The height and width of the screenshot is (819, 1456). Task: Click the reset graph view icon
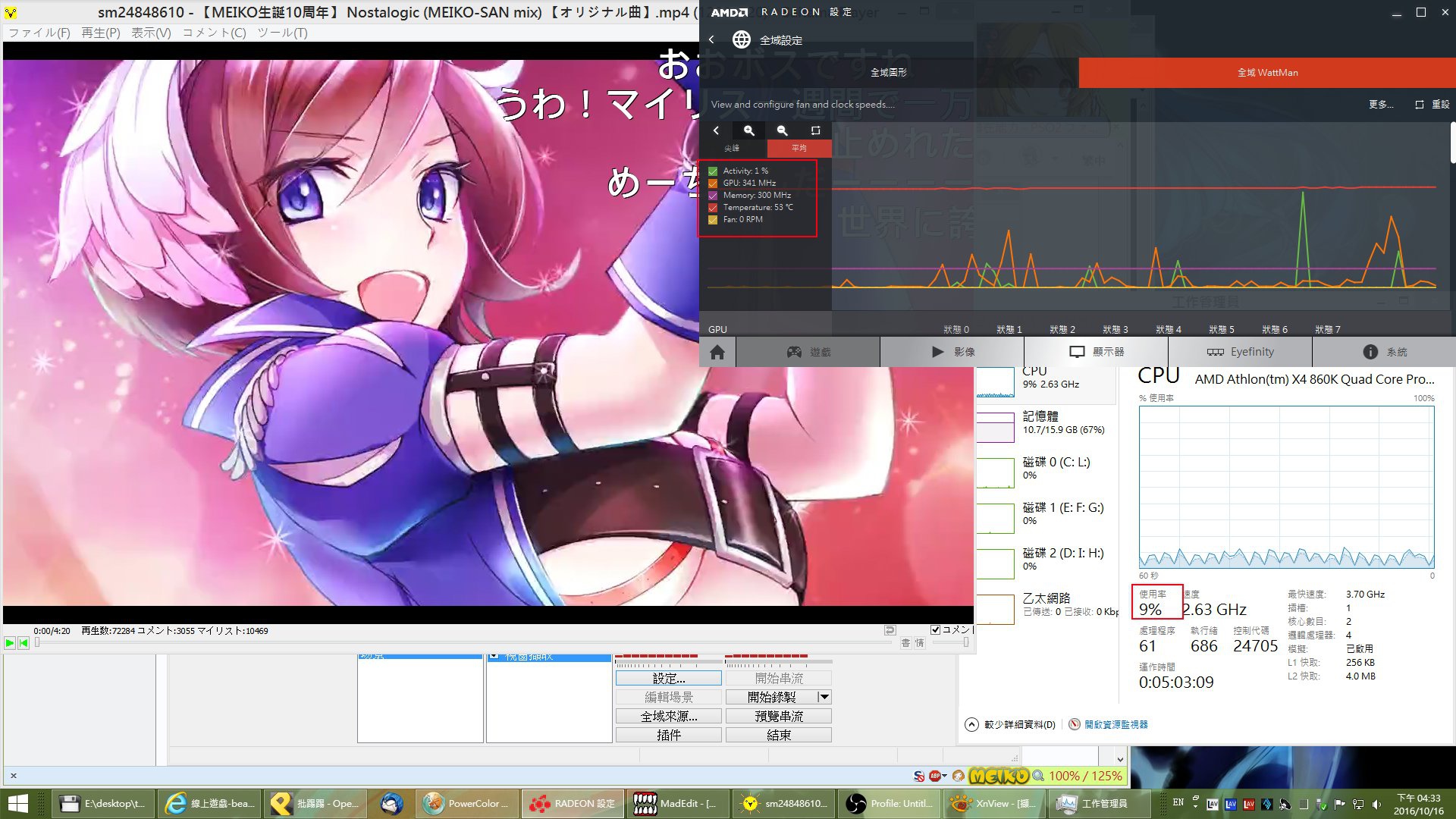pos(815,130)
